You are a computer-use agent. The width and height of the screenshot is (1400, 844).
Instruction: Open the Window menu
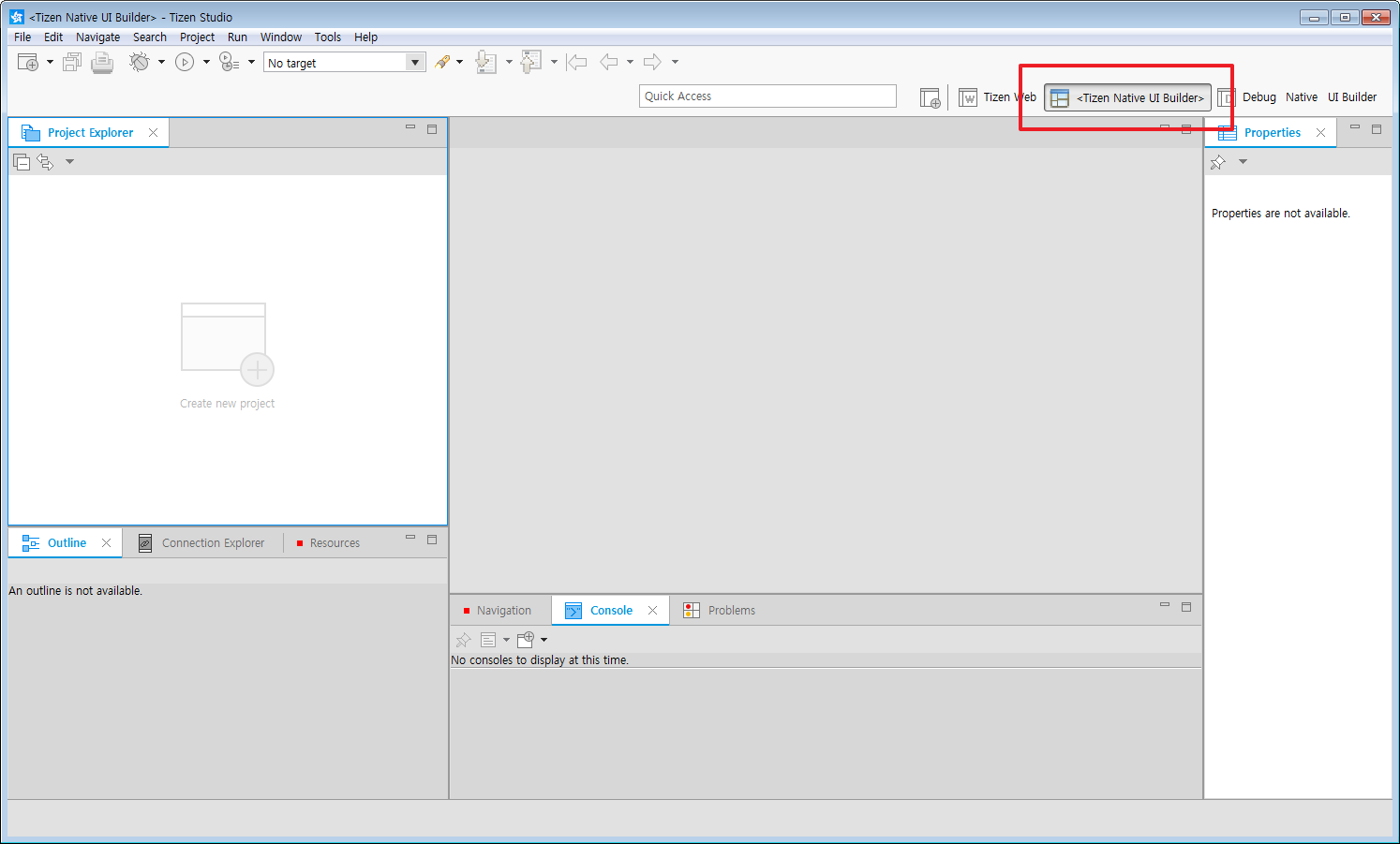280,37
